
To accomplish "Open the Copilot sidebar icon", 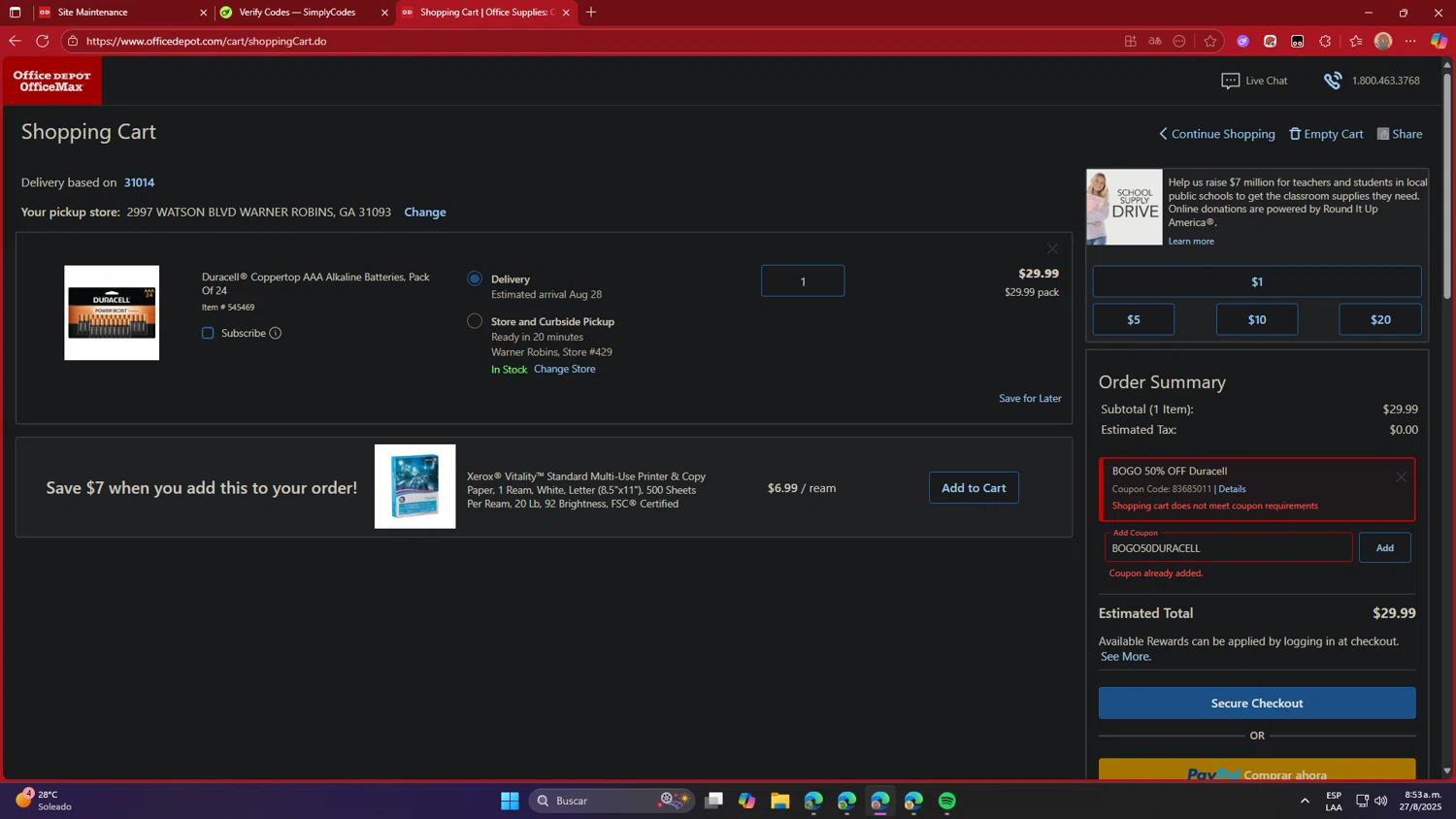I will [1439, 41].
